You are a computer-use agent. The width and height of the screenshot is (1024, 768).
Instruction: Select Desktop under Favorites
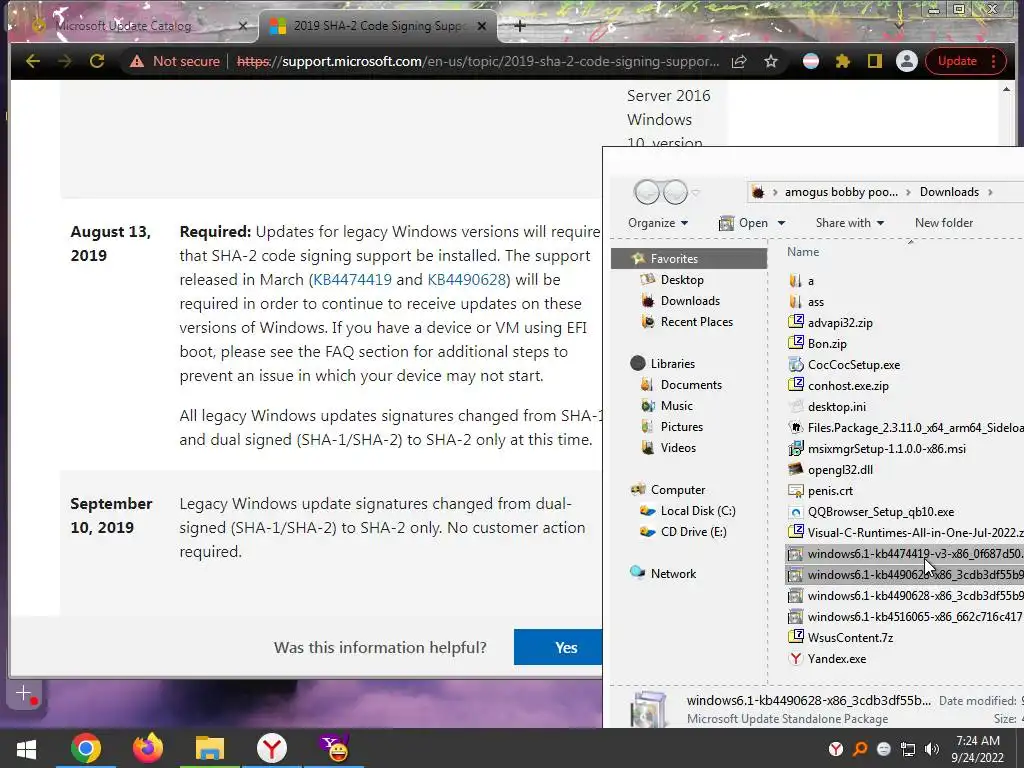click(x=682, y=280)
